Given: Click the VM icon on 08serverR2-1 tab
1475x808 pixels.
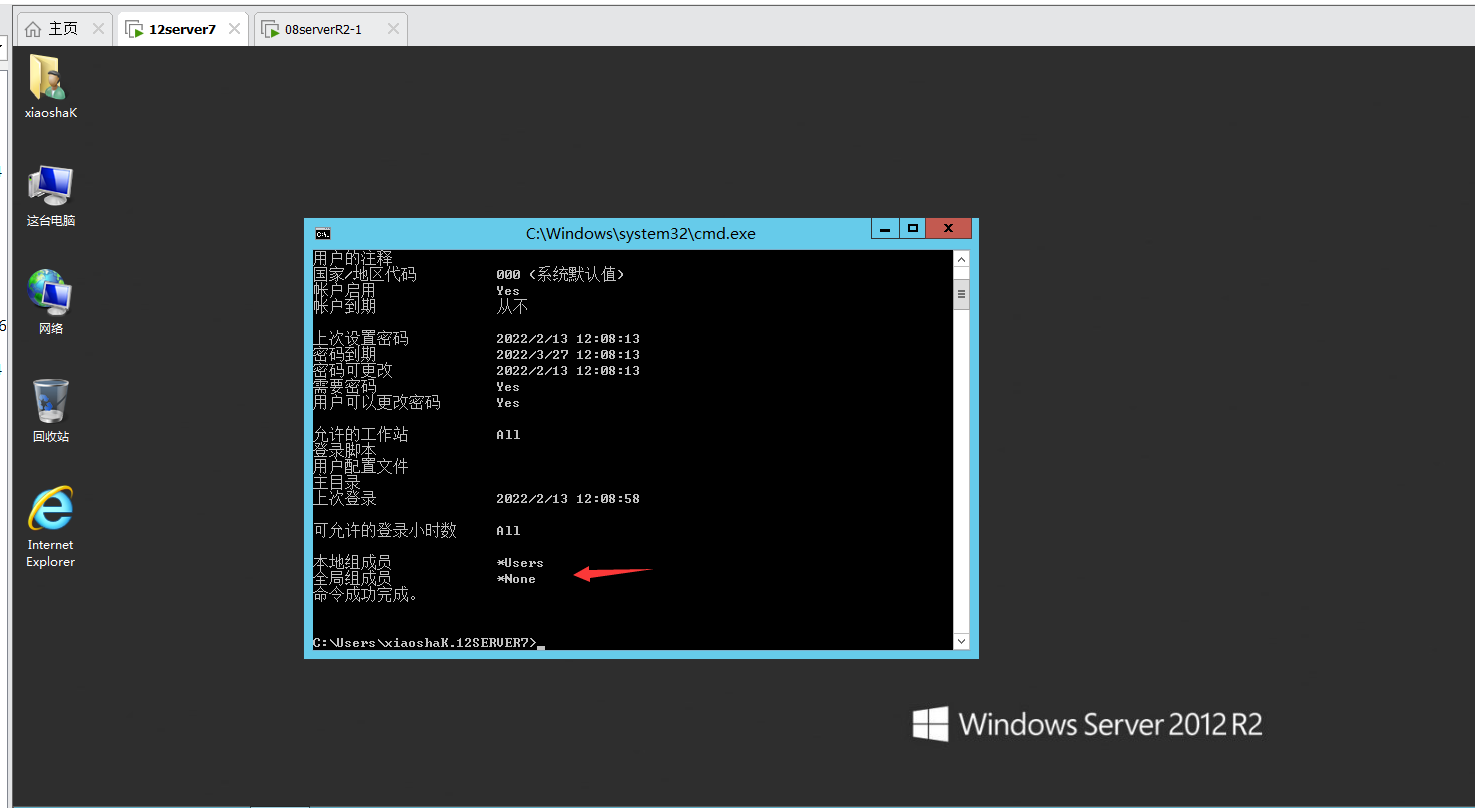Looking at the screenshot, I should (x=270, y=29).
